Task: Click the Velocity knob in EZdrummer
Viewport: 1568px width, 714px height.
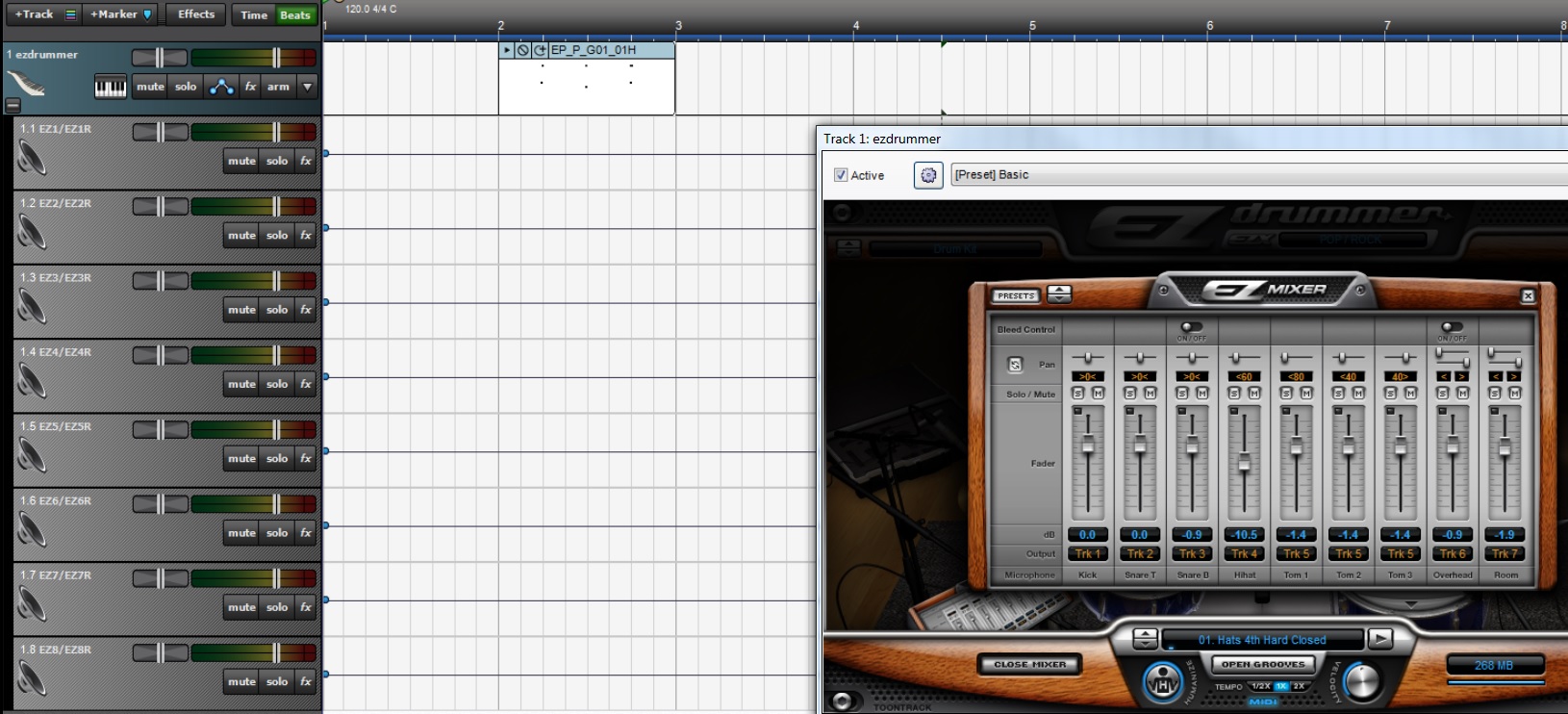Action: [1361, 681]
